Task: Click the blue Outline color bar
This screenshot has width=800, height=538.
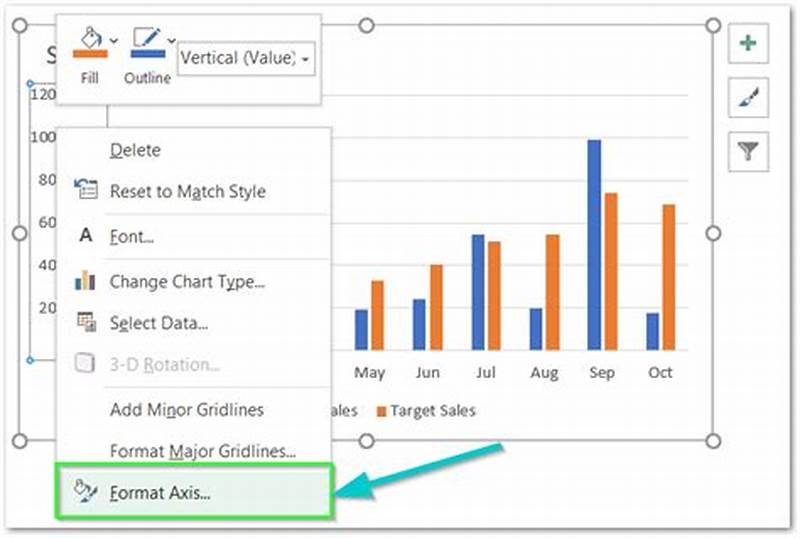Action: (148, 54)
